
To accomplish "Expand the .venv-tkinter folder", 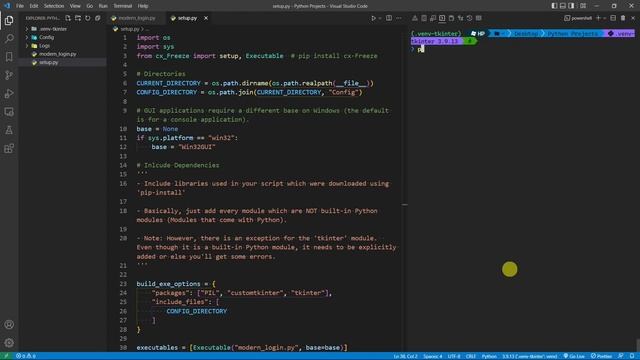I will tap(27, 29).
